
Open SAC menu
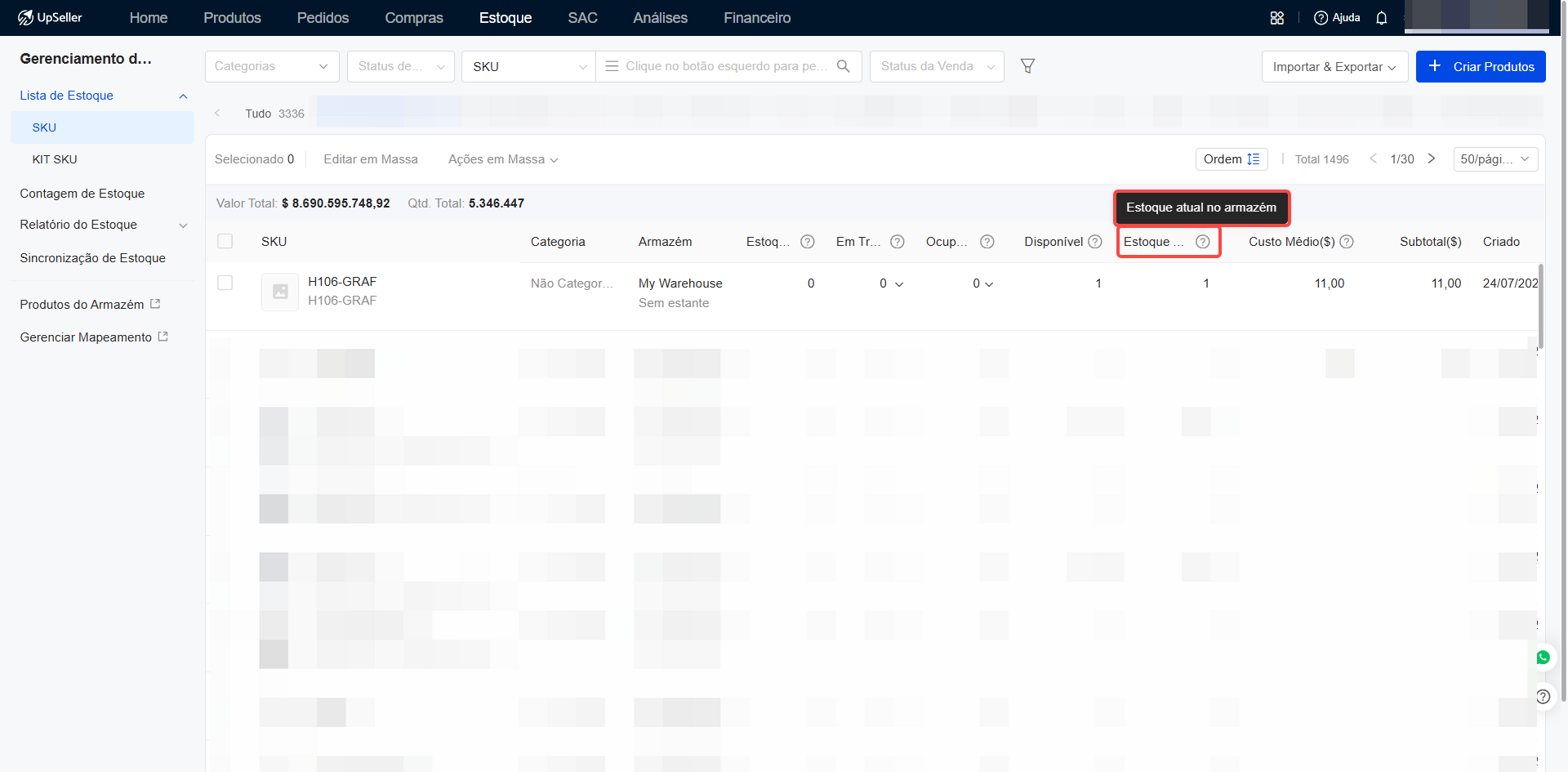pyautogui.click(x=583, y=18)
